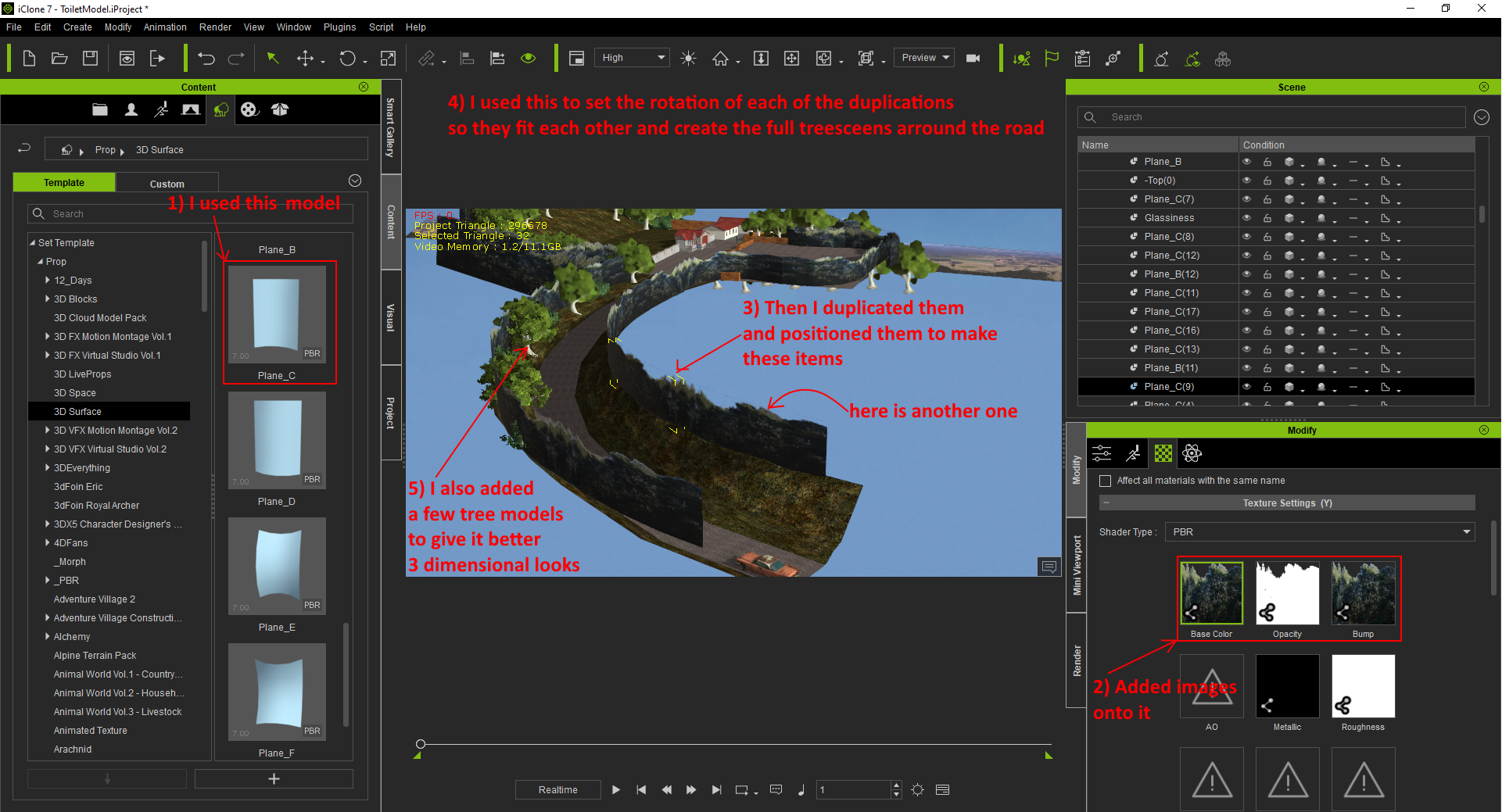This screenshot has width=1502, height=812.
Task: Select the Roughness texture channel
Action: coord(1363,686)
